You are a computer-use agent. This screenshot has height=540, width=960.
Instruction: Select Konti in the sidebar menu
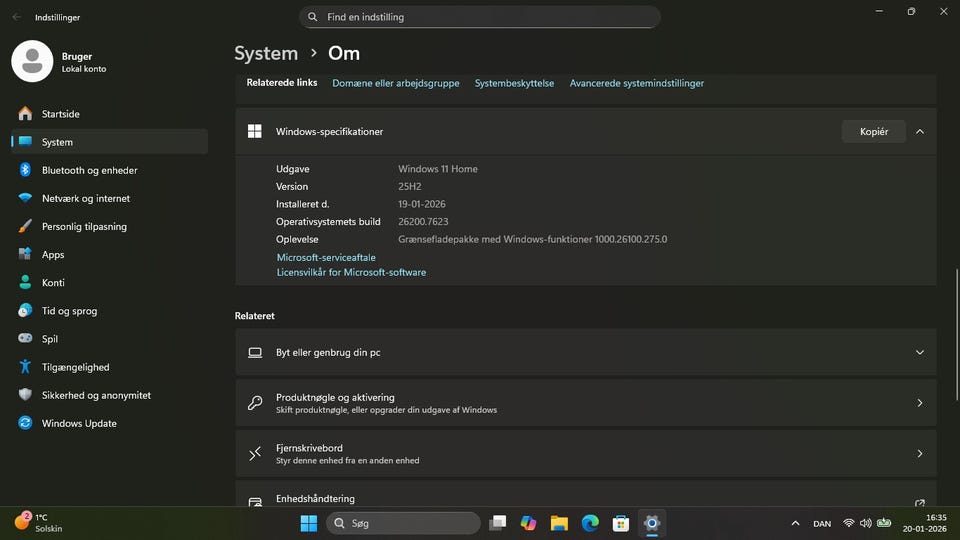pos(53,283)
